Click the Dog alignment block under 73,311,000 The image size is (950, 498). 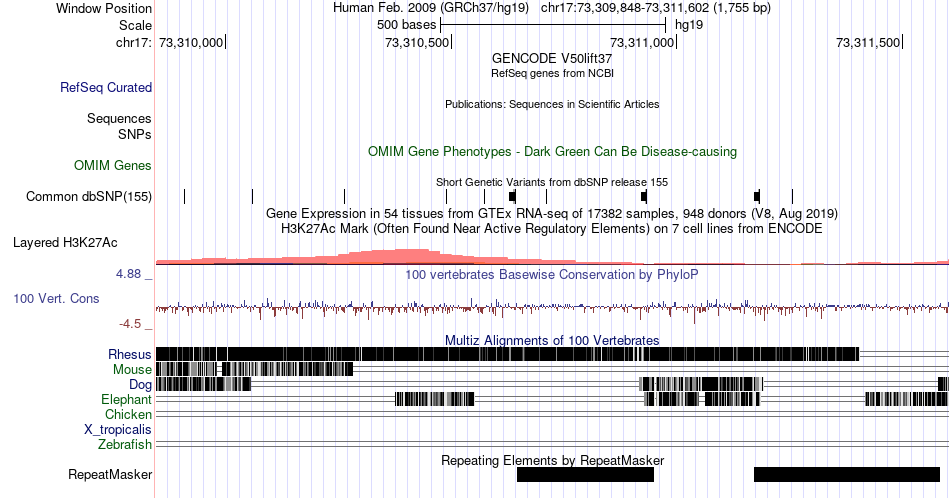[702, 384]
